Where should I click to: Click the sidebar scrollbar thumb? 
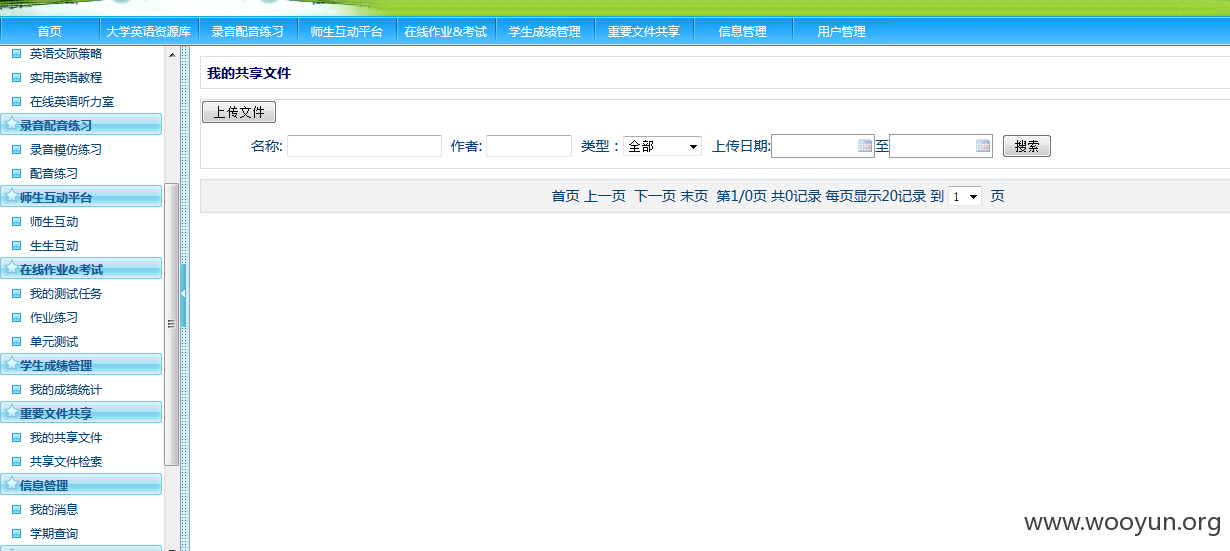[171, 324]
